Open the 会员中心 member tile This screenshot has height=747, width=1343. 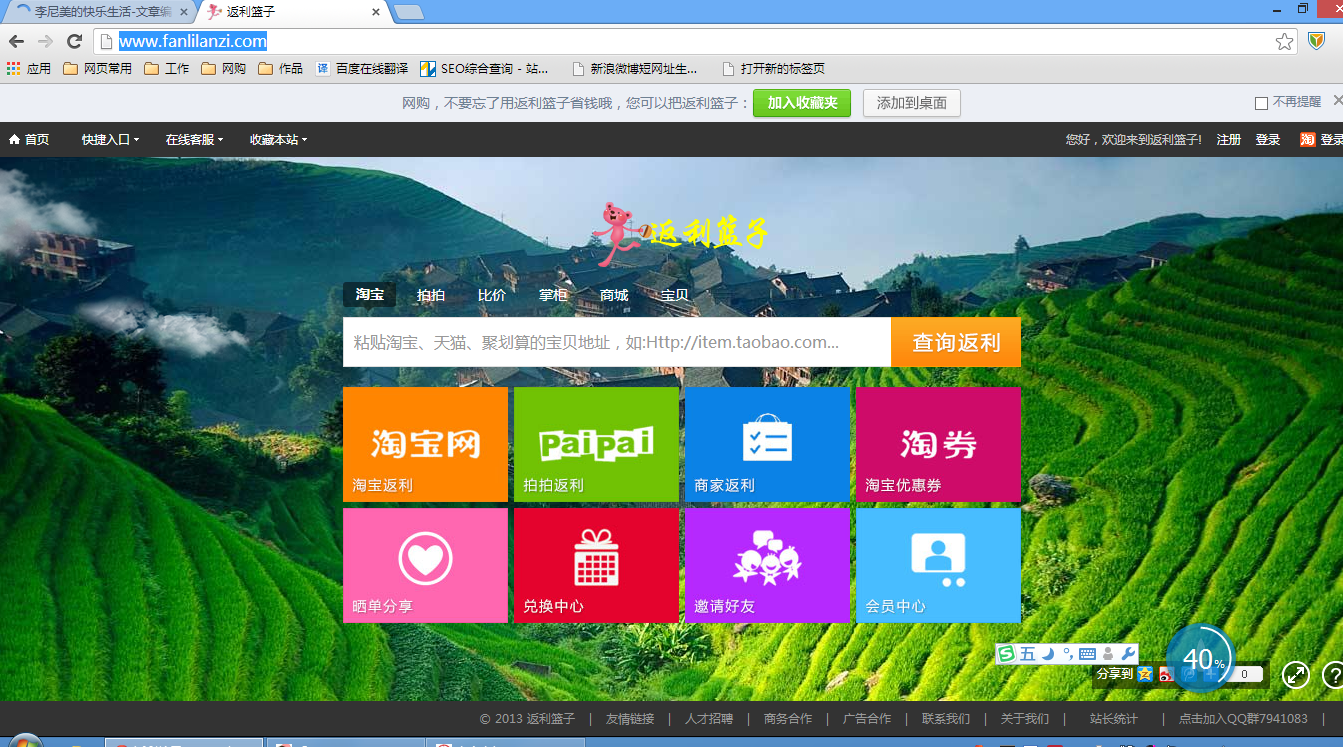(938, 565)
